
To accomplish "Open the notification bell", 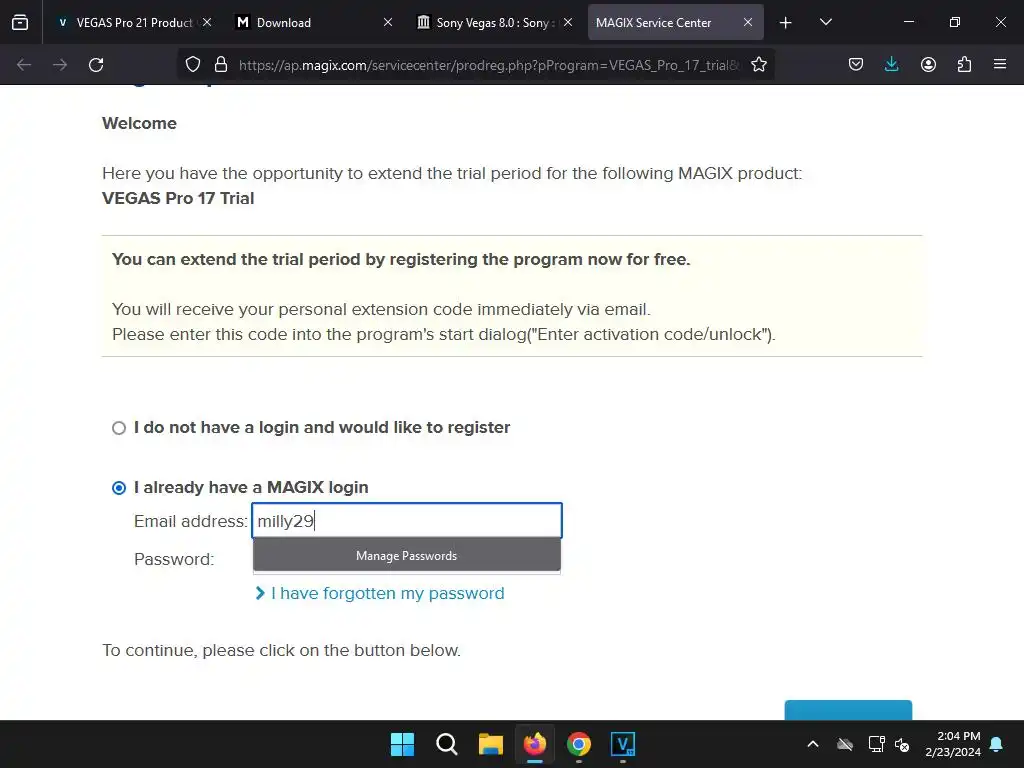I will [x=997, y=744].
